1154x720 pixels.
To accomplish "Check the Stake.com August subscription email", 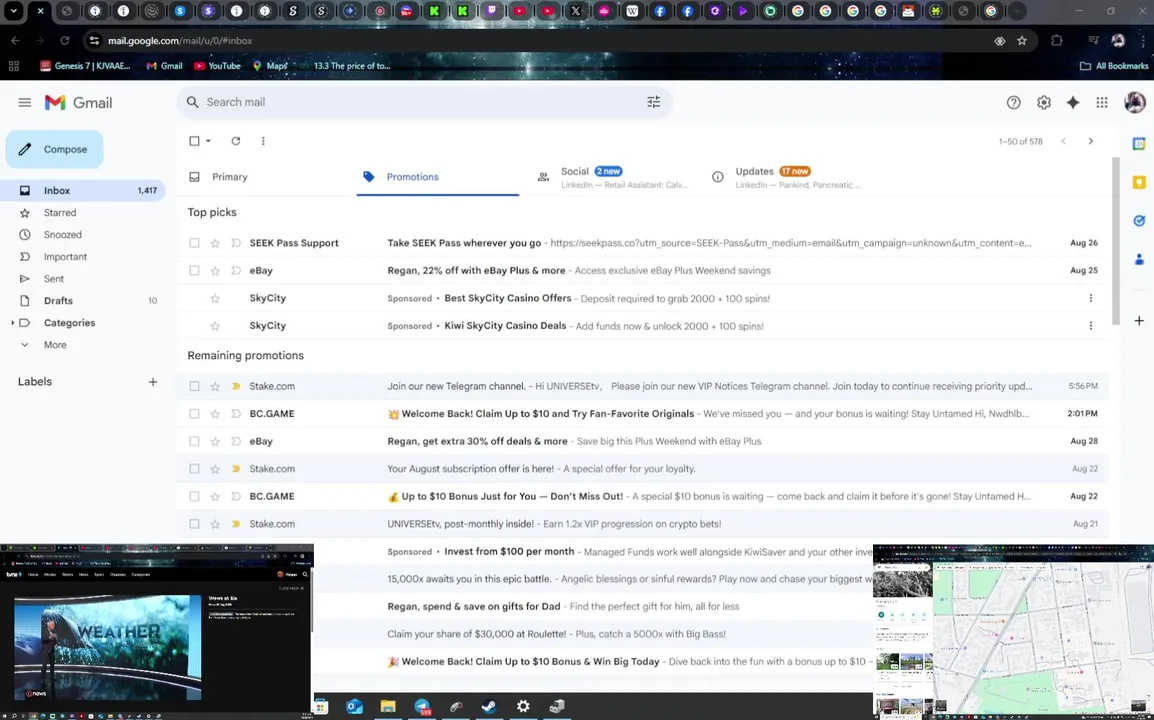I will coord(194,468).
